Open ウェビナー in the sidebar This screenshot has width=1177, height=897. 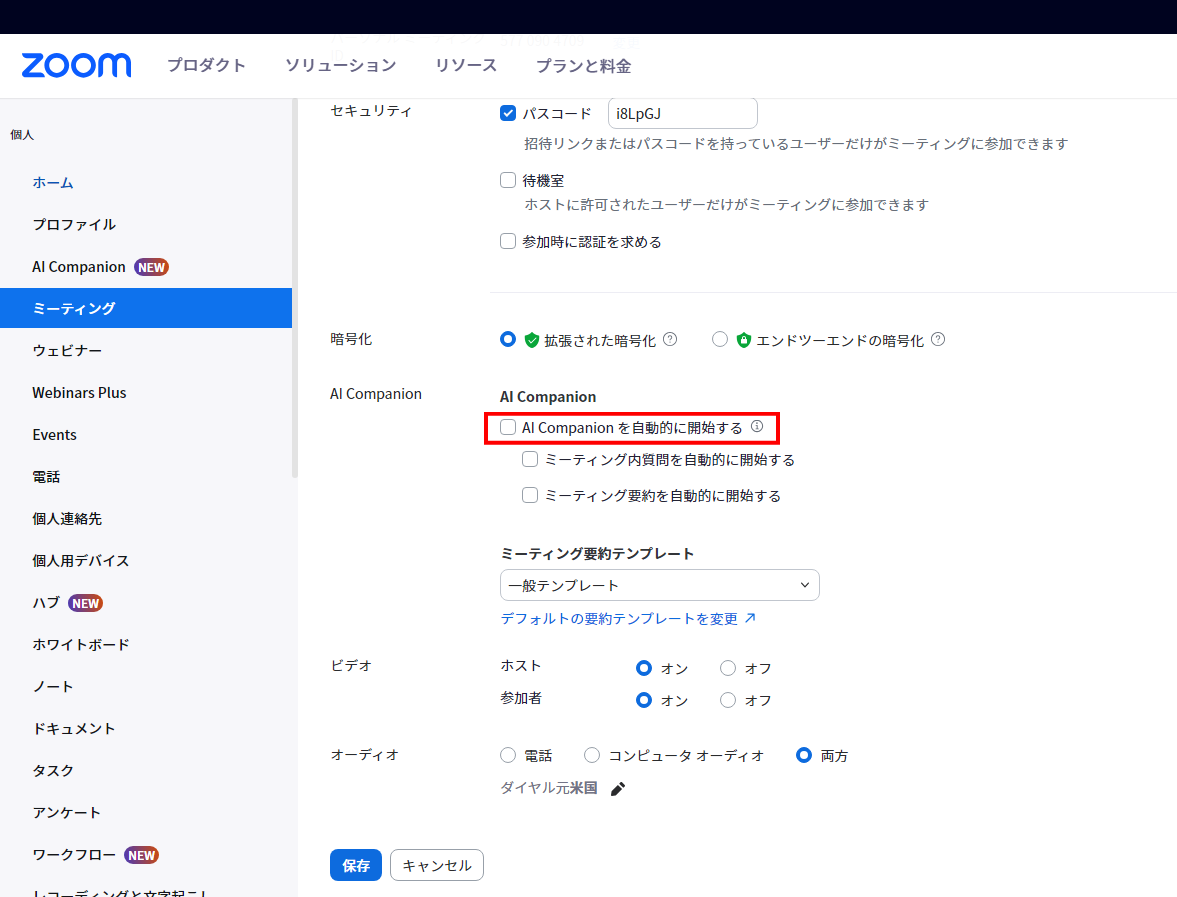[x=67, y=351]
